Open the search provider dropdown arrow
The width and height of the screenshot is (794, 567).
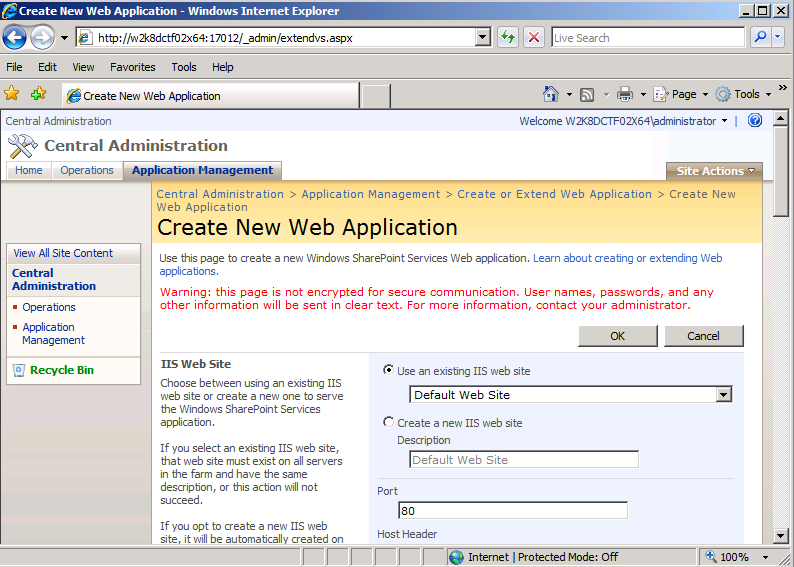(x=778, y=37)
